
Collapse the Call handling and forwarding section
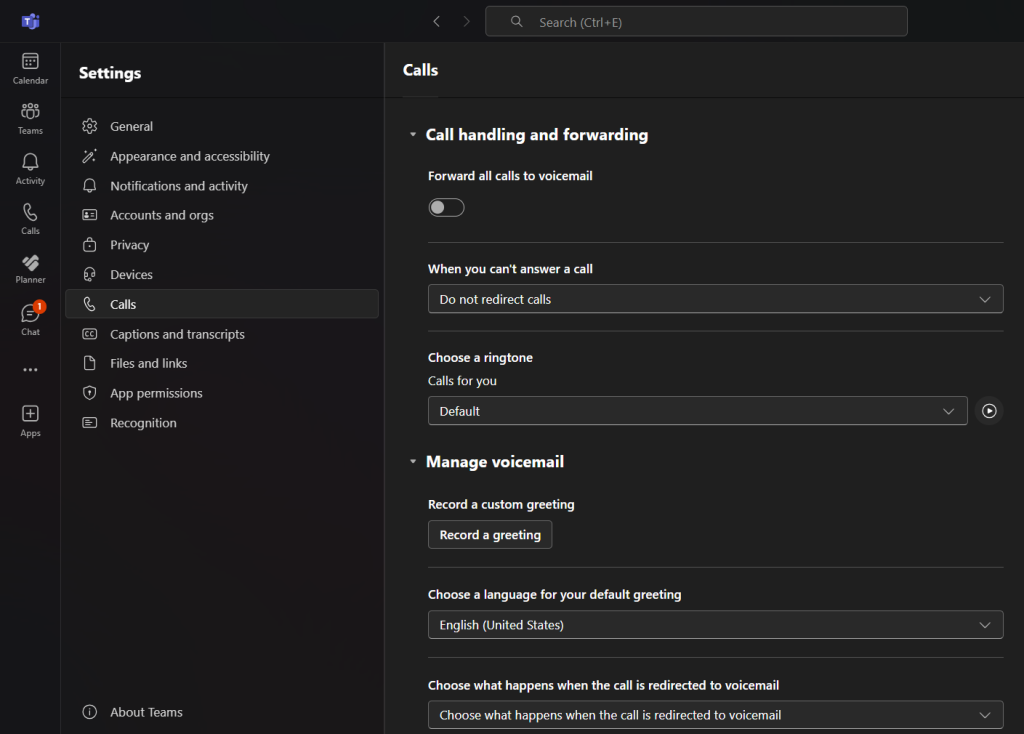click(x=412, y=134)
